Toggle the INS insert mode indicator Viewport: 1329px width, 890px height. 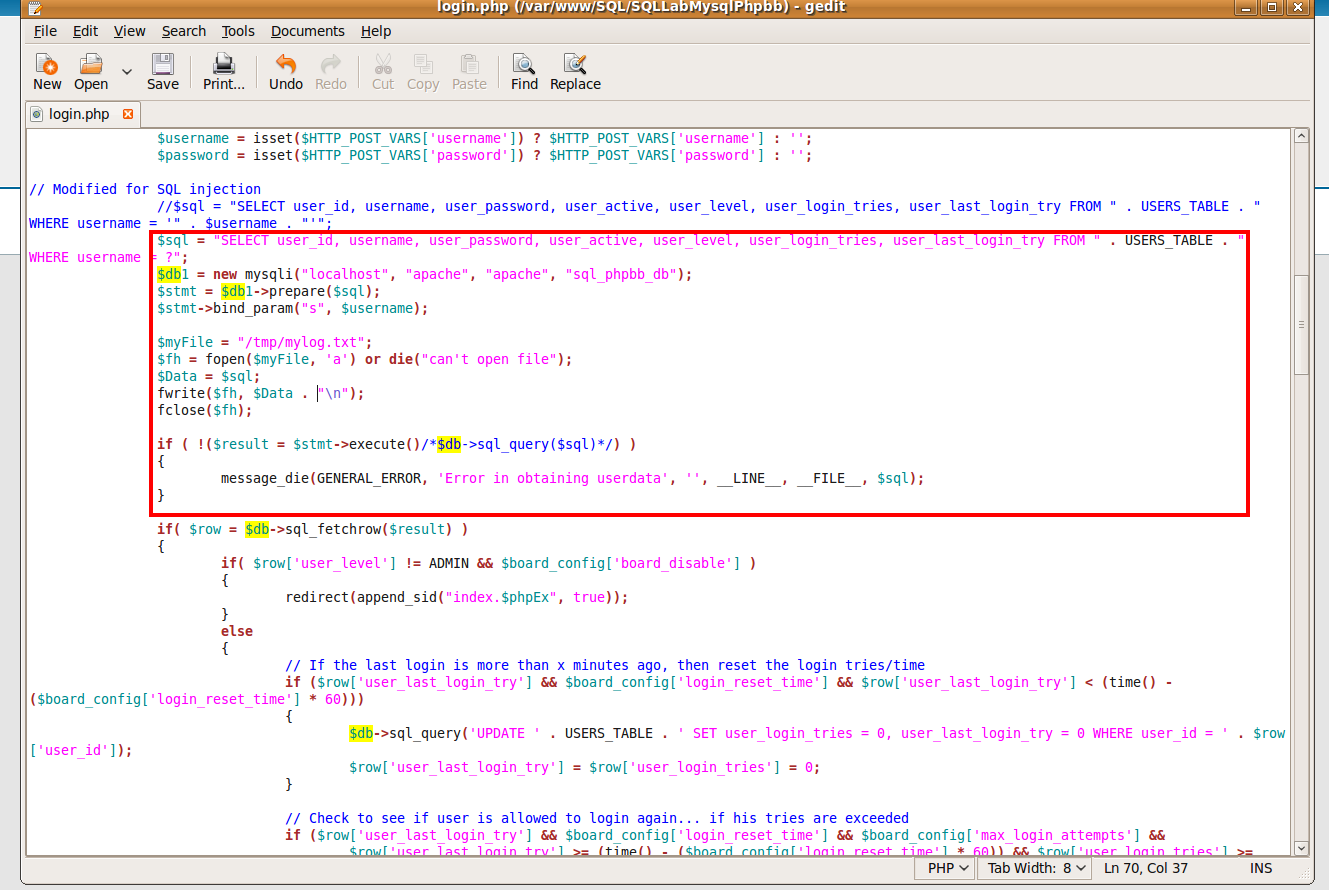1260,868
